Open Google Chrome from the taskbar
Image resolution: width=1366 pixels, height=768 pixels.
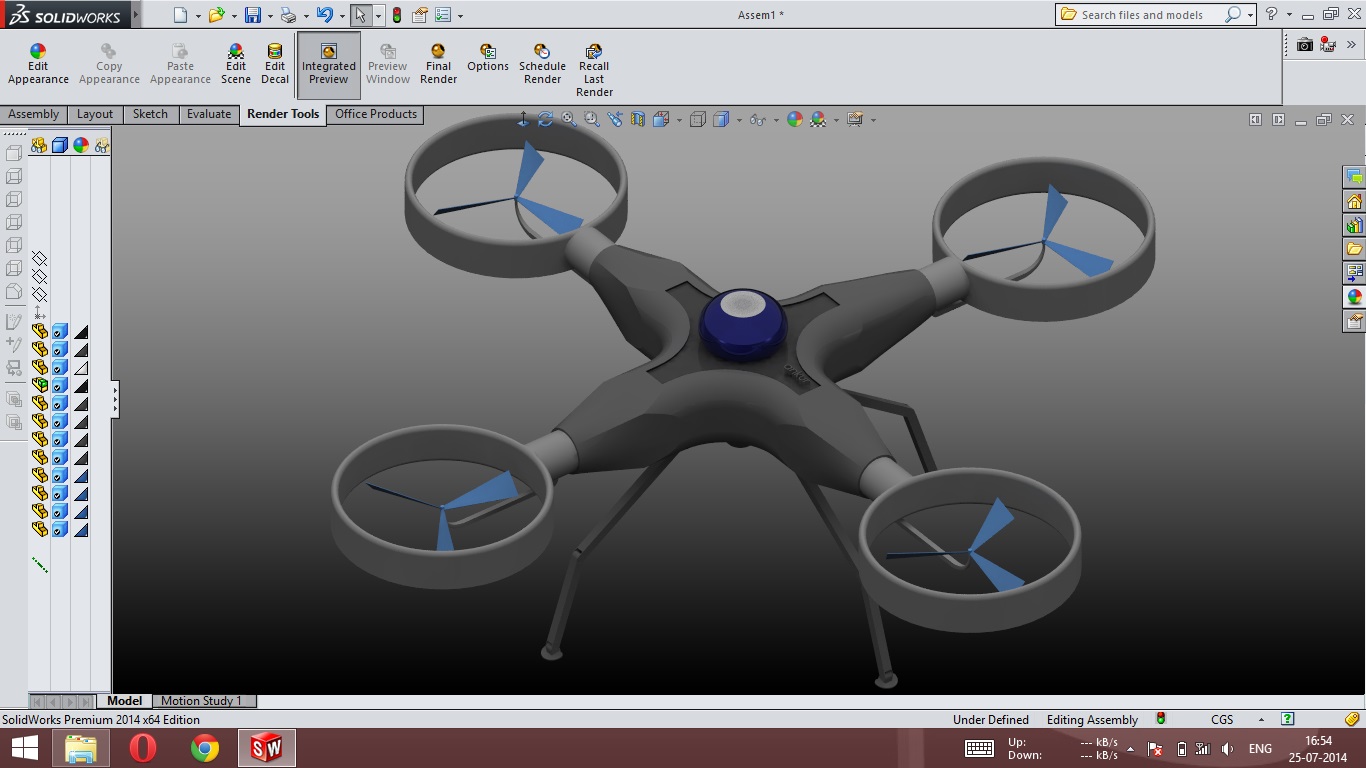tap(205, 748)
